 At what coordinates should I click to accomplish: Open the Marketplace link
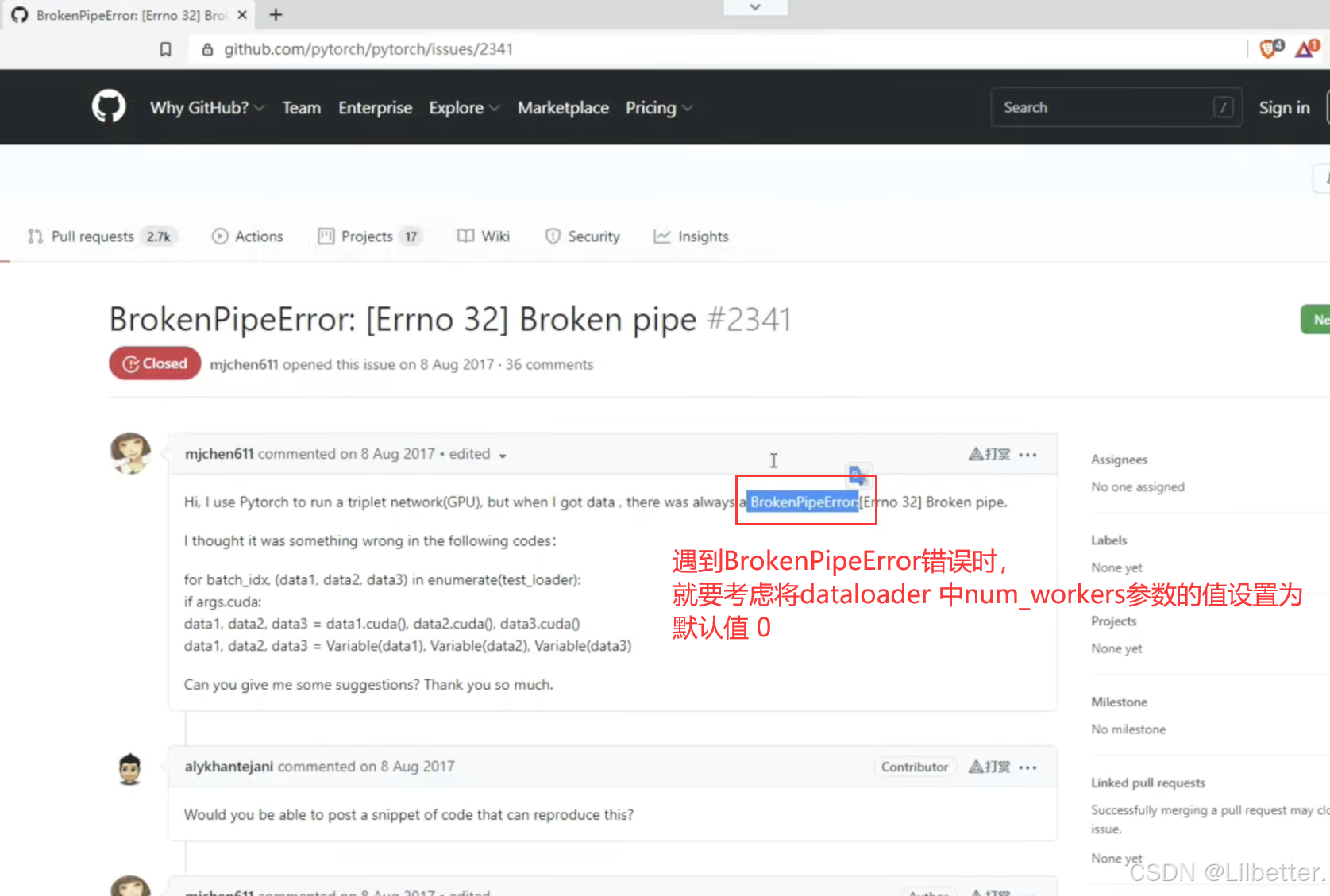[563, 108]
